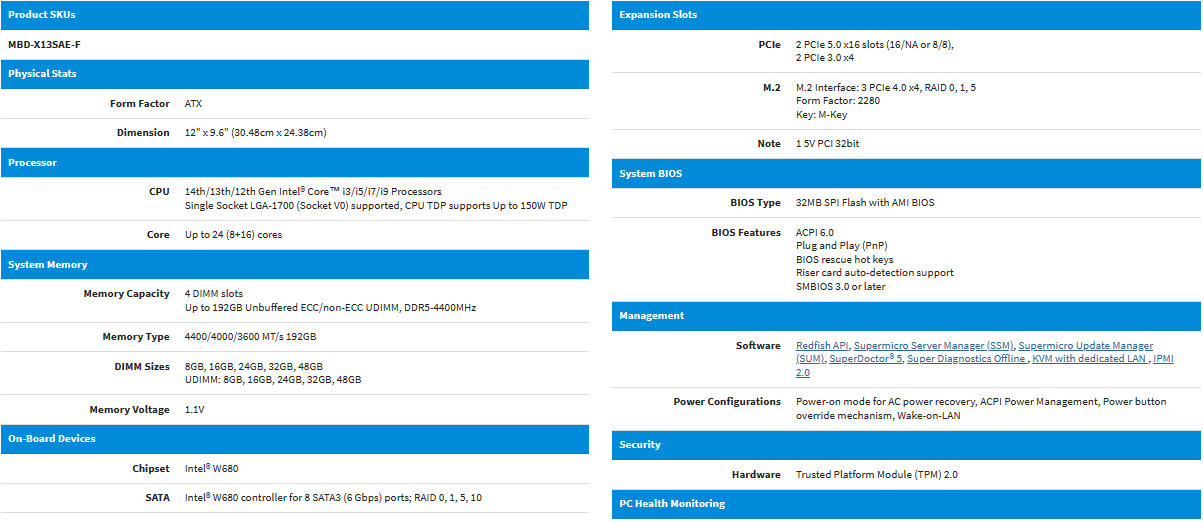This screenshot has height=522, width=1203.
Task: Click the 1.1V memory voltage value
Action: point(194,410)
